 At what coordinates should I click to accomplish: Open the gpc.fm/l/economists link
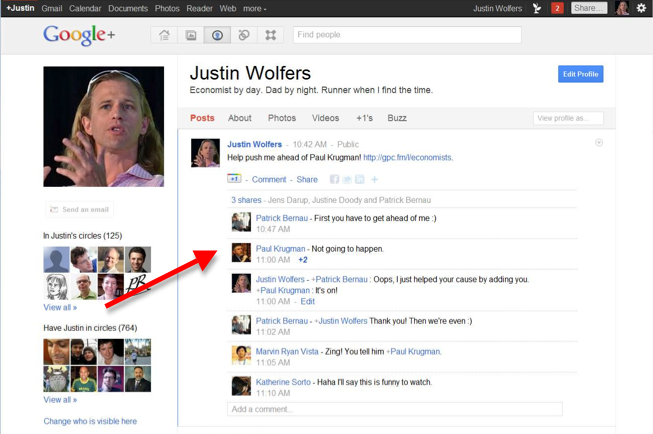click(408, 157)
